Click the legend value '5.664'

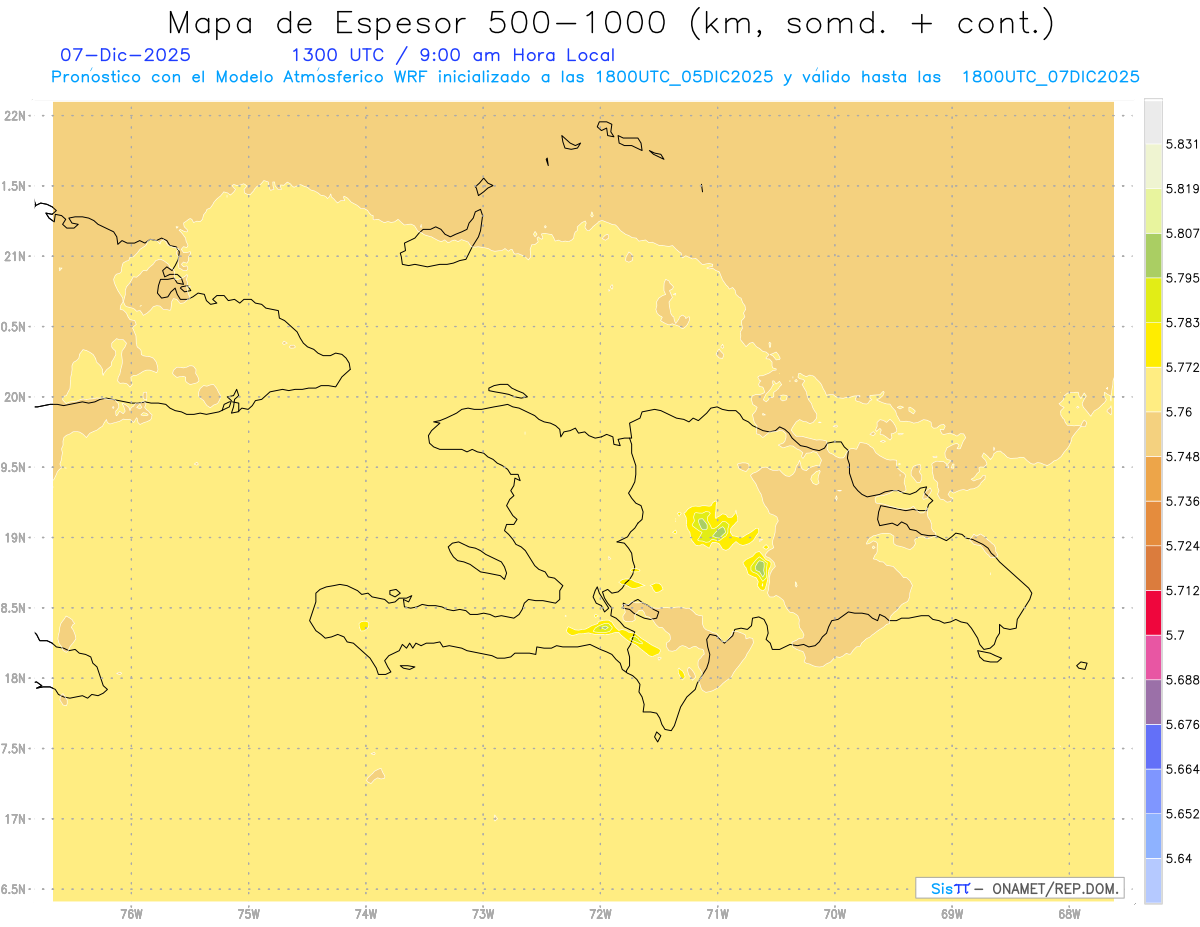(1183, 769)
